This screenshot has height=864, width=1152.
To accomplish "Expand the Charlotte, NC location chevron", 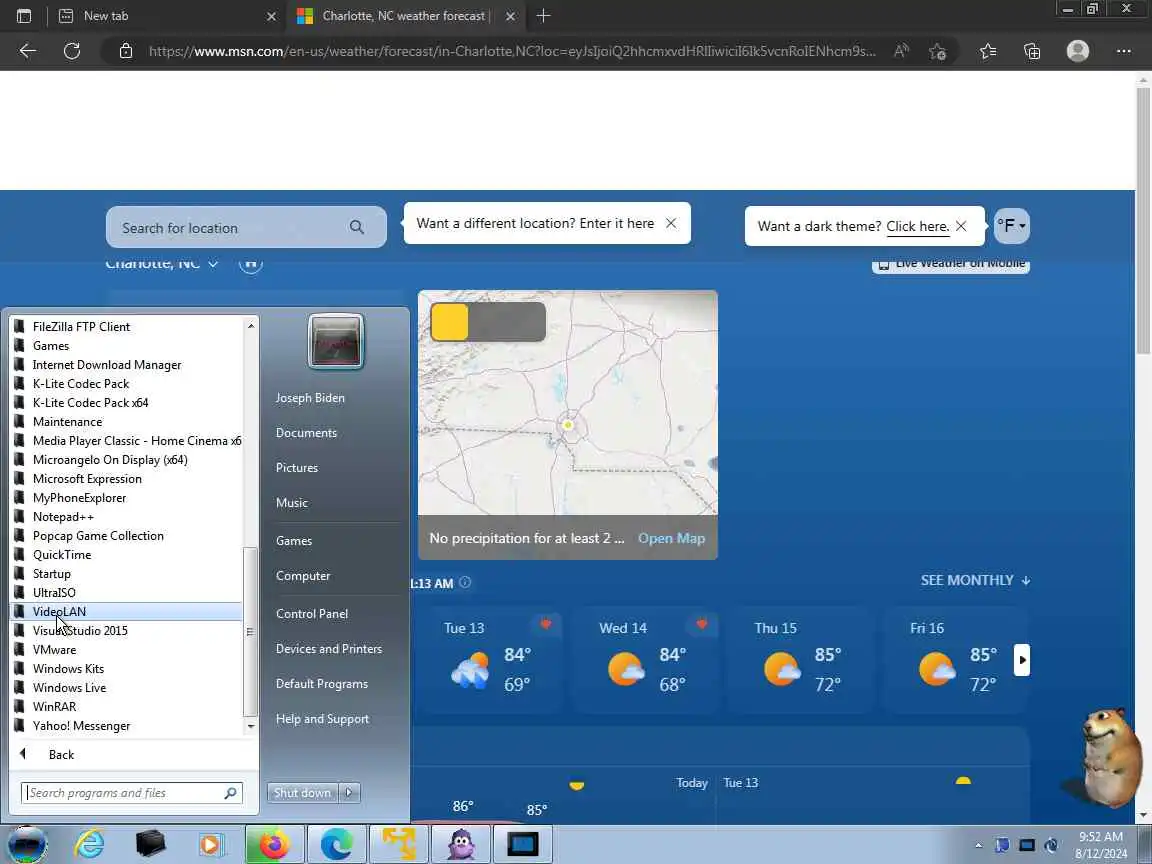I will (x=213, y=264).
